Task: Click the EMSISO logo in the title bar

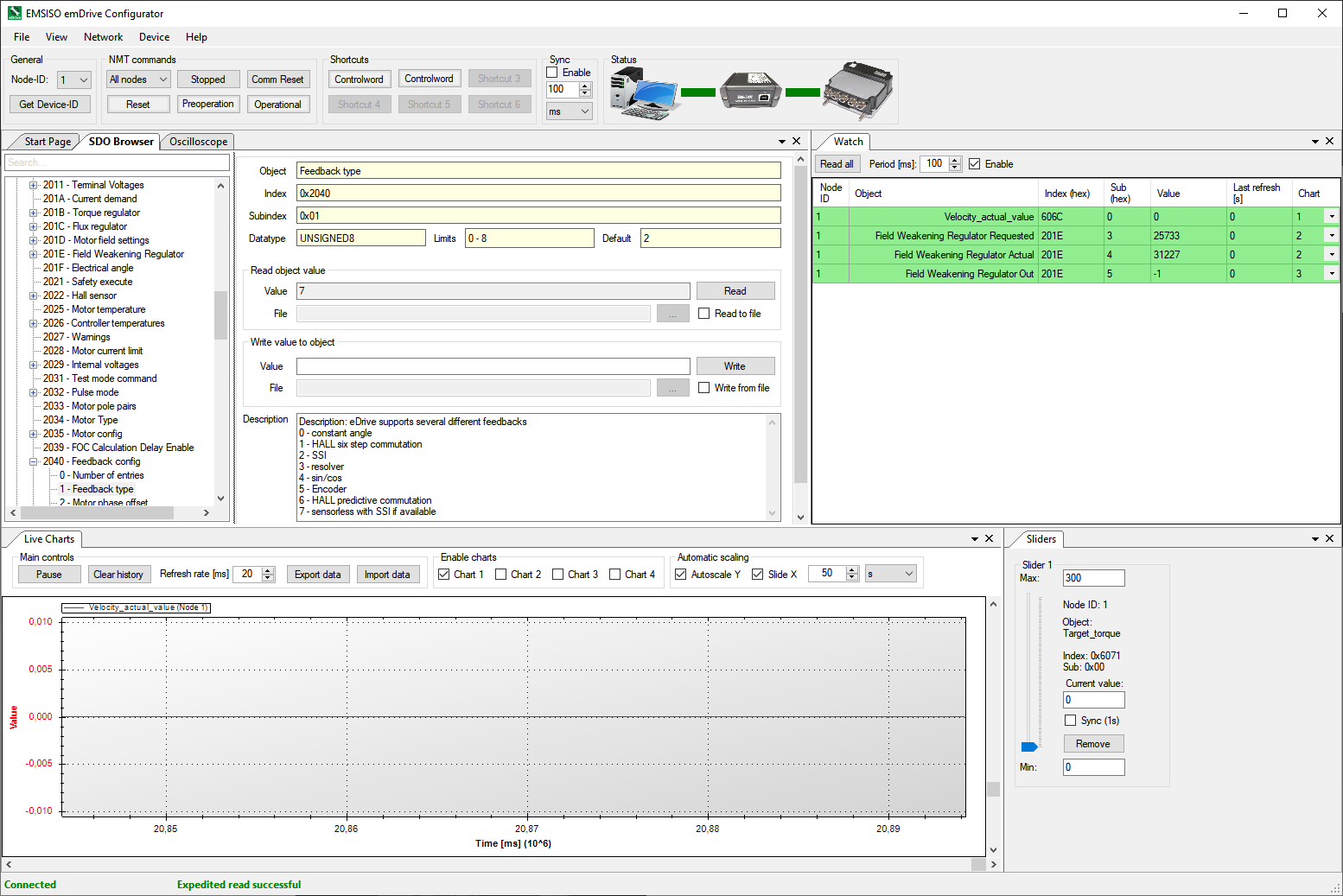Action: (x=14, y=13)
